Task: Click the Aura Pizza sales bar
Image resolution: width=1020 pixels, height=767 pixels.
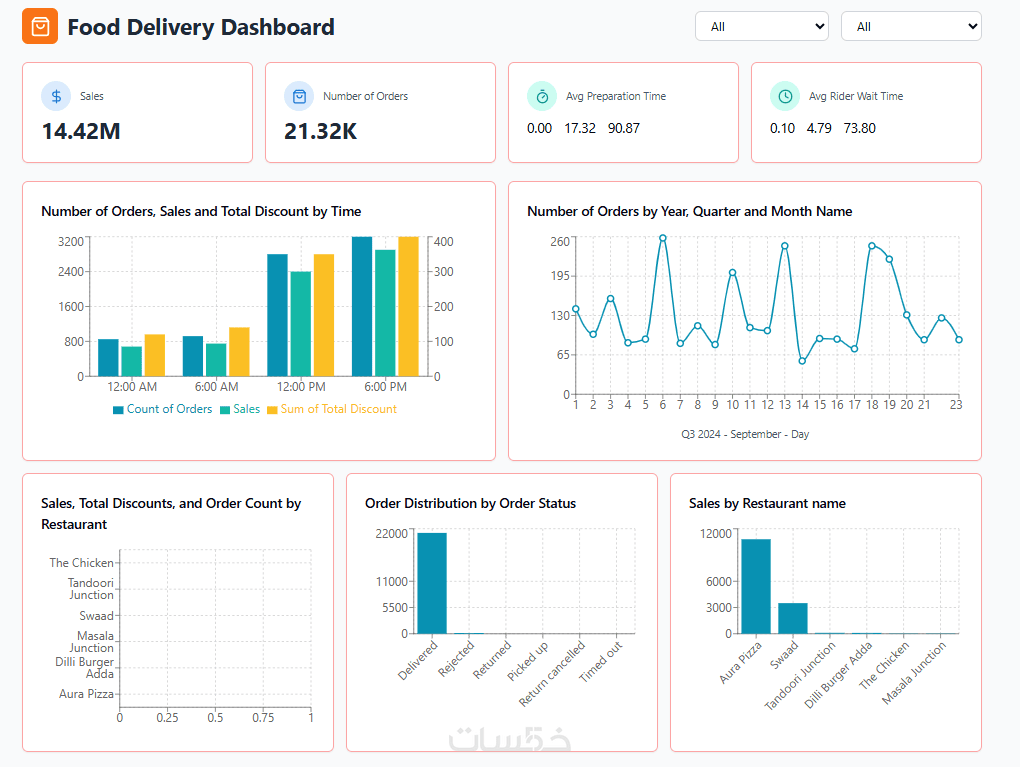Action: click(x=756, y=586)
